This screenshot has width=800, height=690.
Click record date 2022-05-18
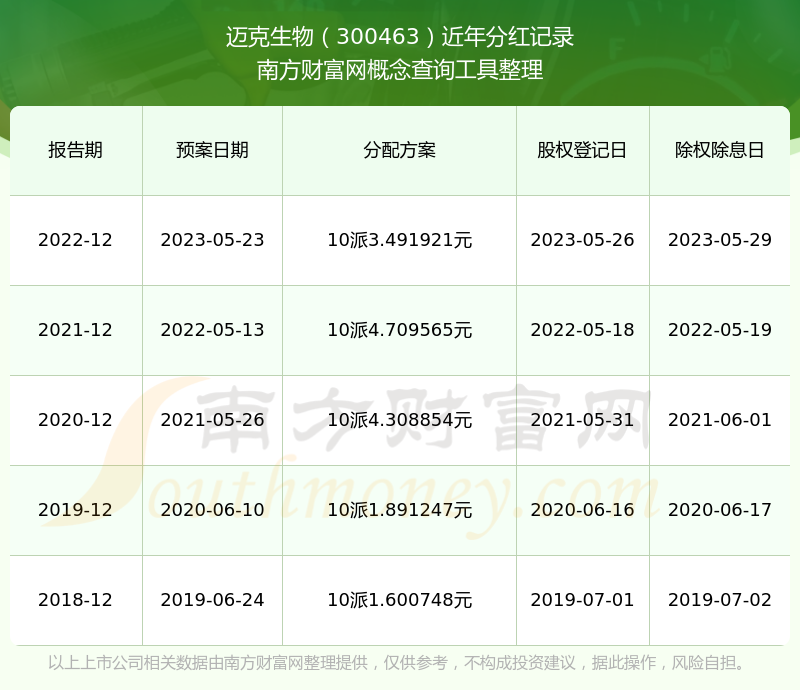[x=582, y=330]
